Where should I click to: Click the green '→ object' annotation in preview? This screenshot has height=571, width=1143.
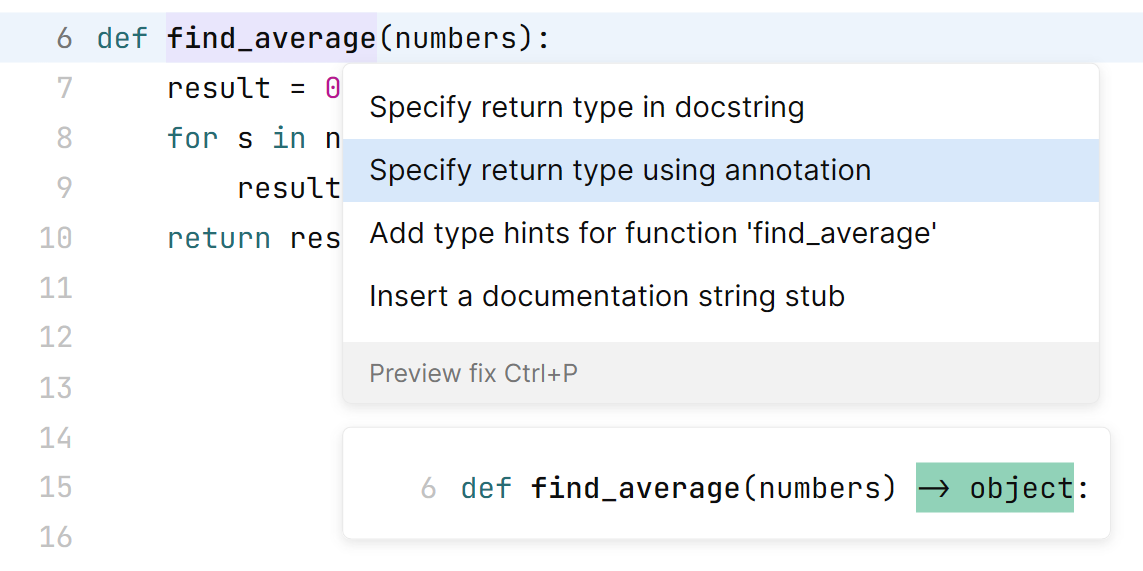tap(994, 488)
